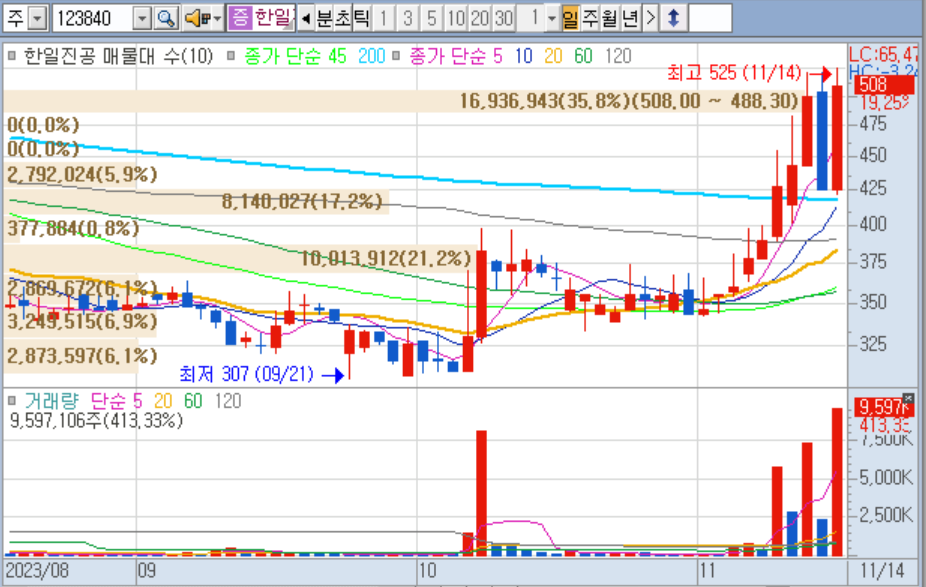Toggle the 종가 단순 5 10 indicator square
Image resolution: width=926 pixels, height=587 pixels.
click(396, 56)
